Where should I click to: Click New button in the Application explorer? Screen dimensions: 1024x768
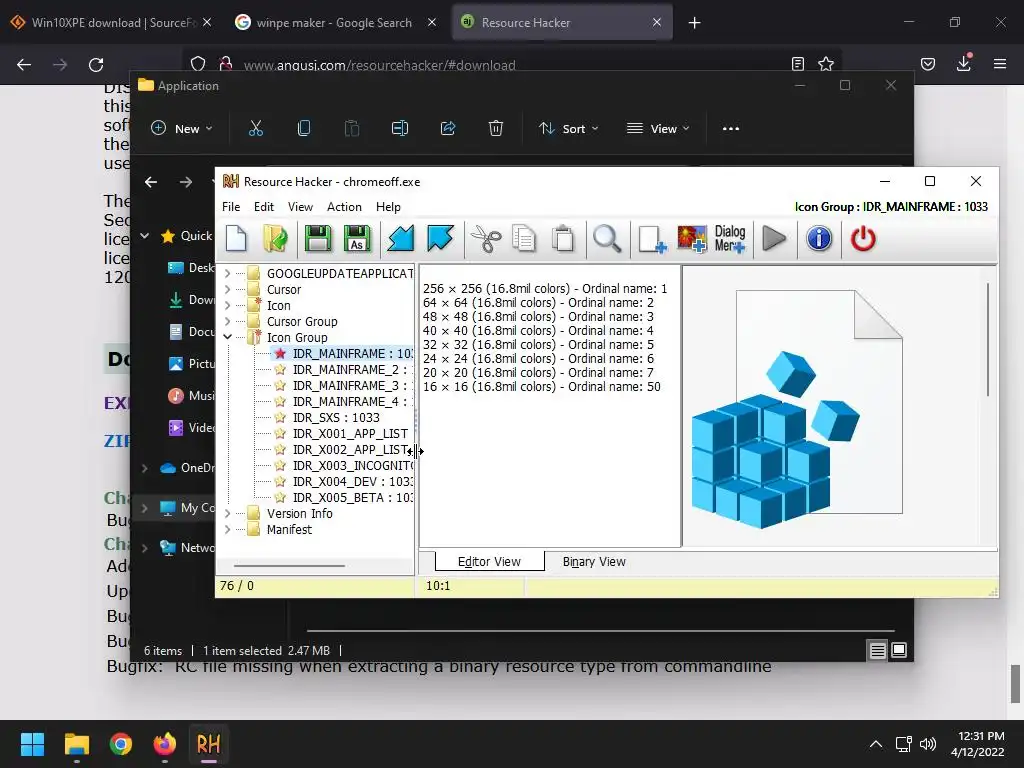tap(181, 129)
